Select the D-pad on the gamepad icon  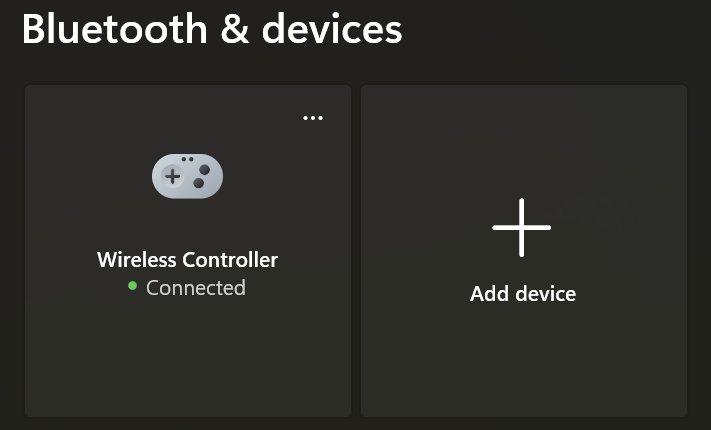pyautogui.click(x=172, y=176)
